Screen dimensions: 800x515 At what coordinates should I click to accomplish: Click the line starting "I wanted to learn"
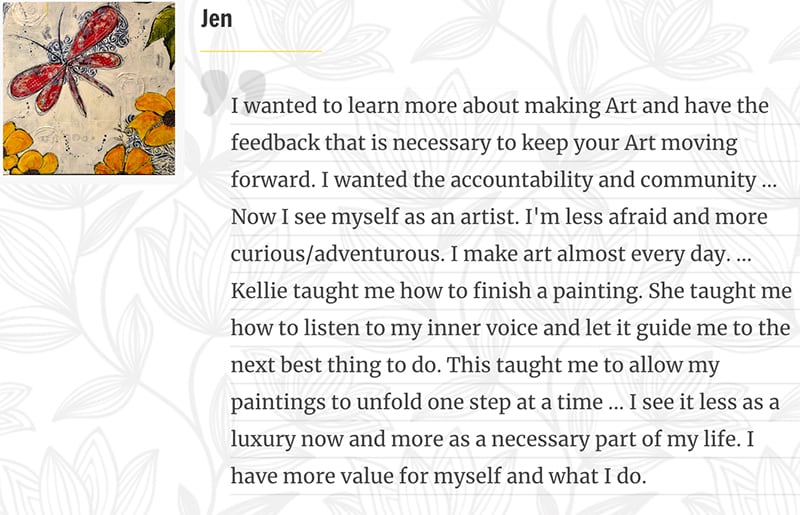[499, 106]
